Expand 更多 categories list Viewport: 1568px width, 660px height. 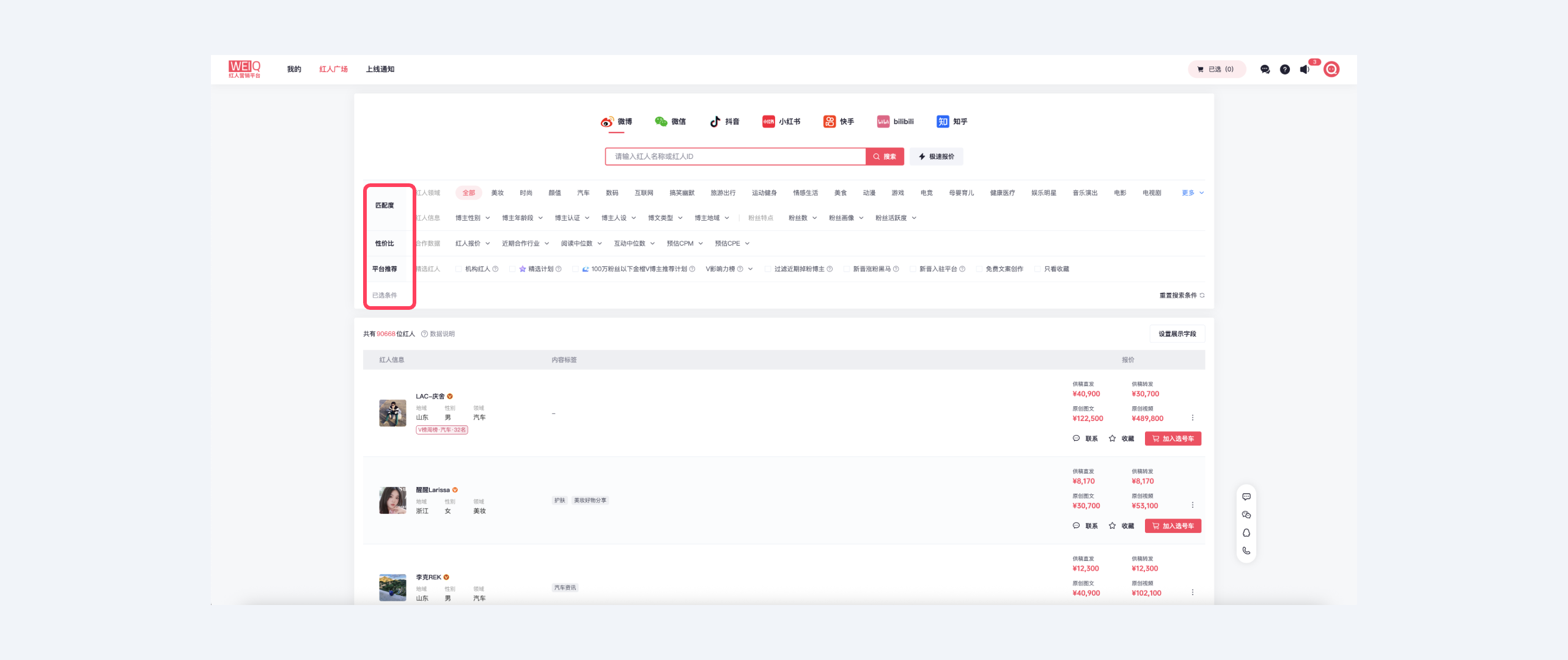coord(1192,193)
